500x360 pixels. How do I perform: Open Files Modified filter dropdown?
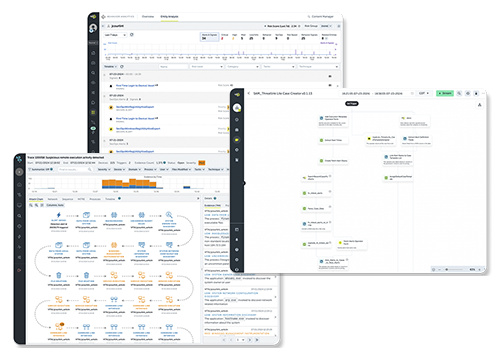tap(181, 170)
